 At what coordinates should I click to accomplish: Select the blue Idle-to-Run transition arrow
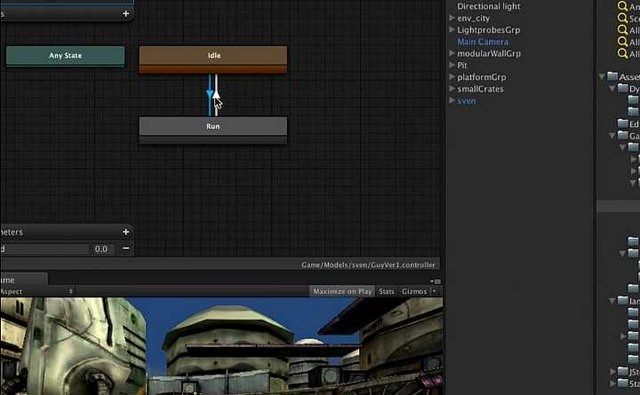coord(210,95)
